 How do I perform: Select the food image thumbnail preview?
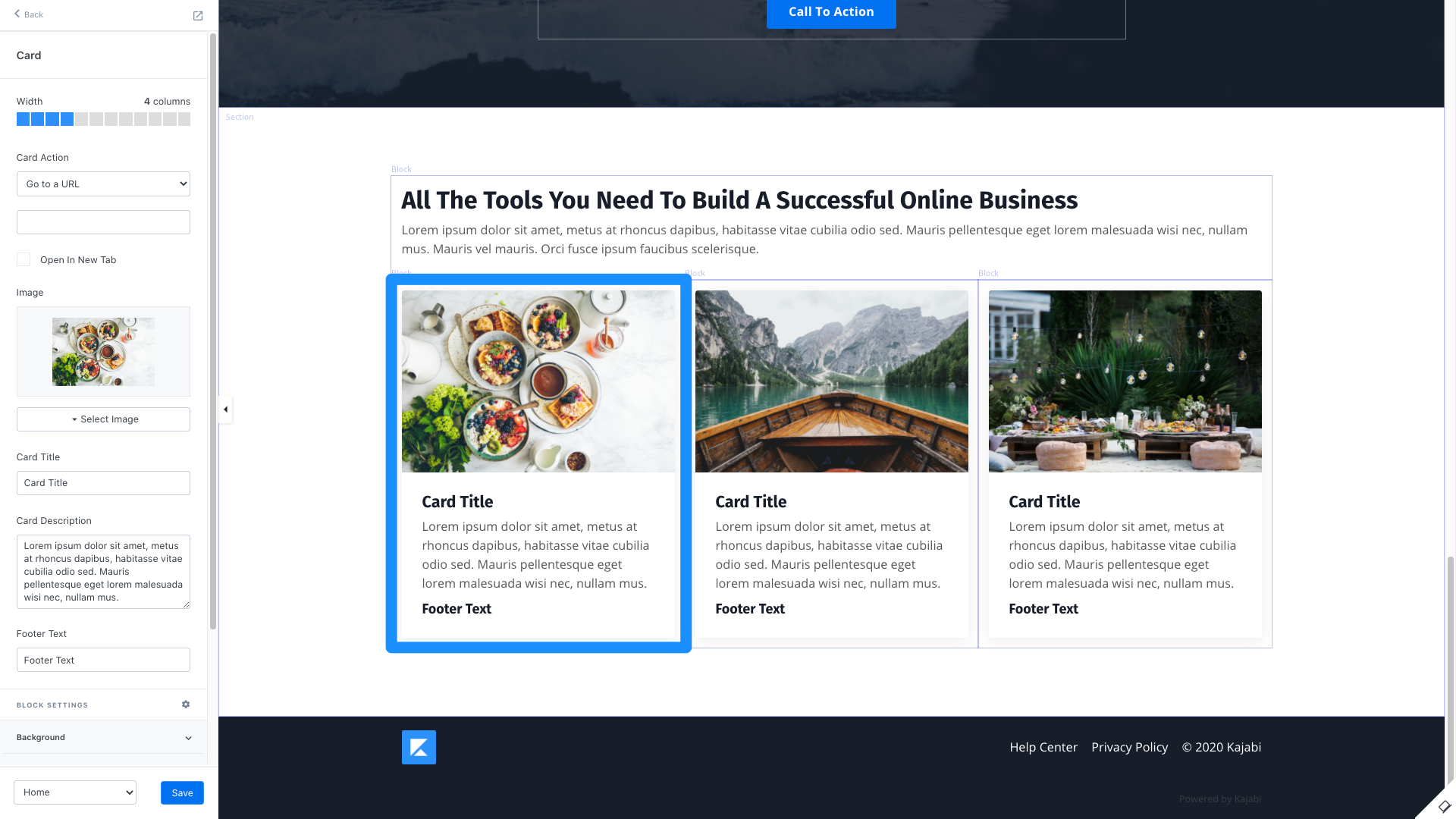(x=103, y=352)
